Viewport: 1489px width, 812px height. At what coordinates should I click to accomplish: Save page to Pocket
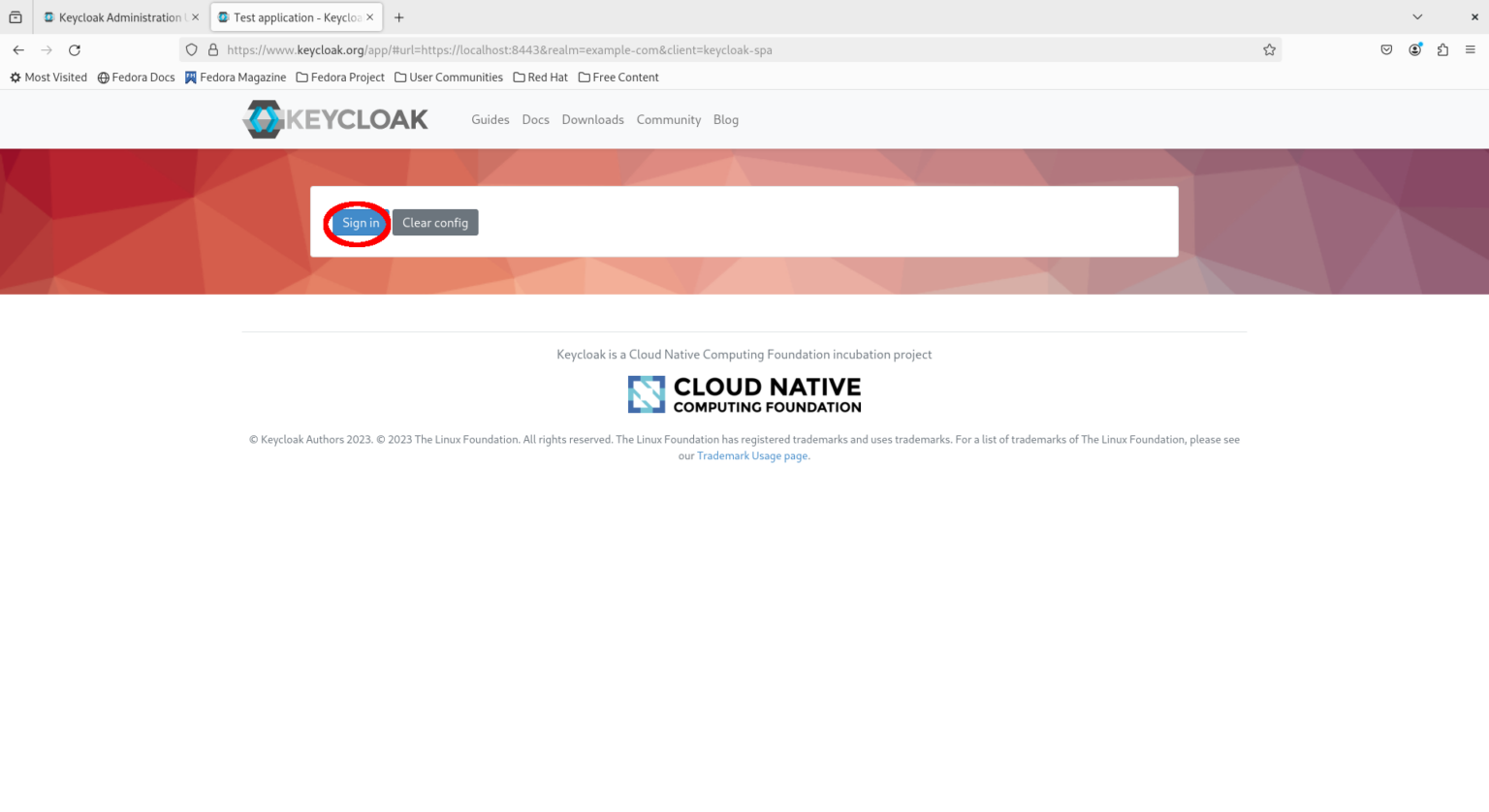click(1385, 49)
